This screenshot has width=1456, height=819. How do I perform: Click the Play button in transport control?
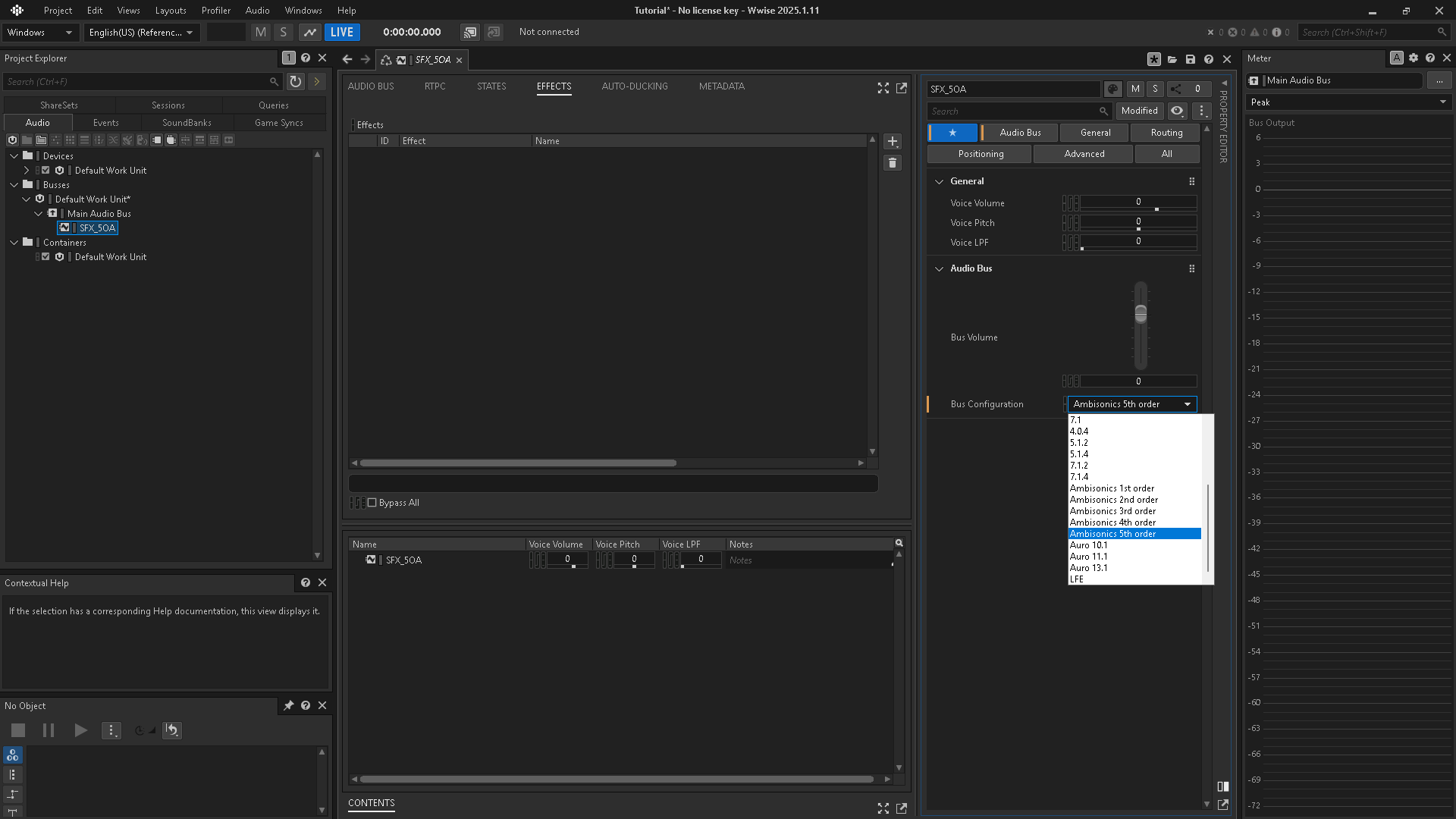click(x=80, y=730)
